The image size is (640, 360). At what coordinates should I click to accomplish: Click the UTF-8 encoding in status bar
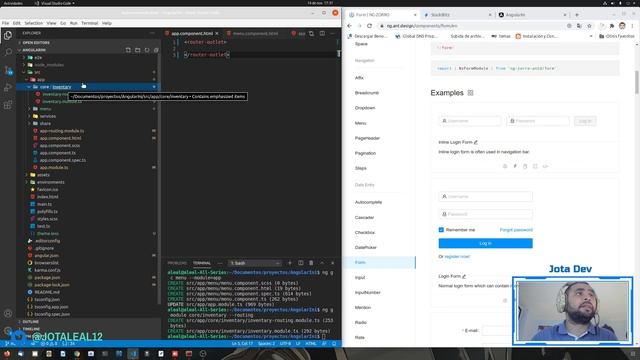pyautogui.click(x=285, y=344)
